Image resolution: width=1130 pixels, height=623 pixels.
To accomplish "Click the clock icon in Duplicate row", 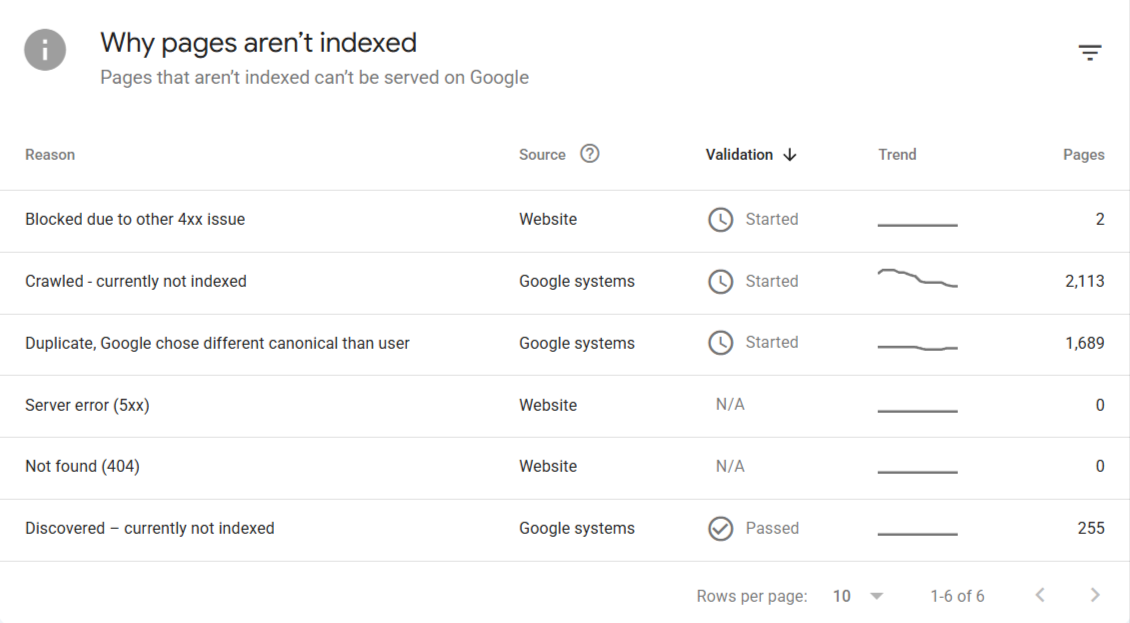I will click(x=720, y=343).
